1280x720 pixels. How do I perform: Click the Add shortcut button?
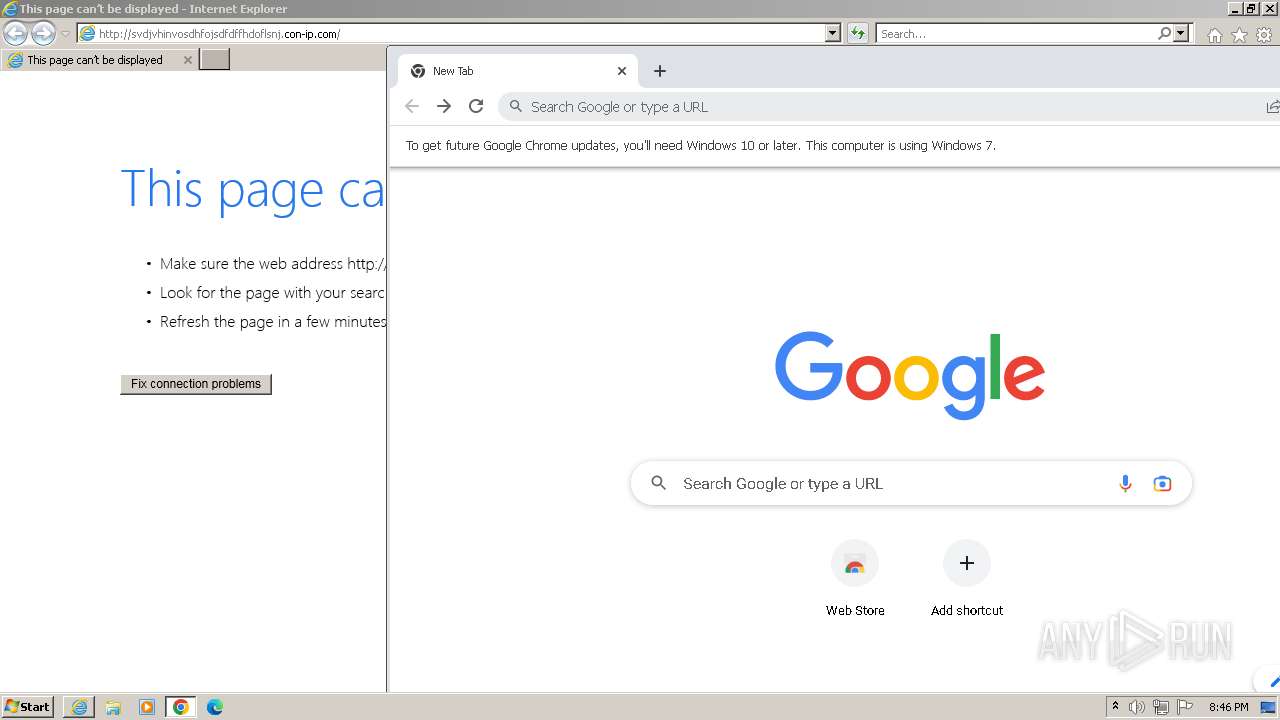[x=967, y=579]
